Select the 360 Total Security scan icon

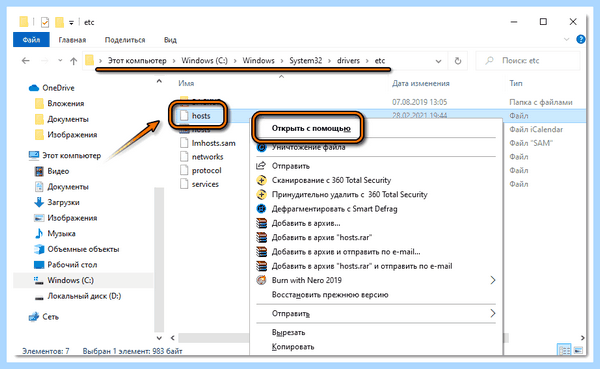261,180
